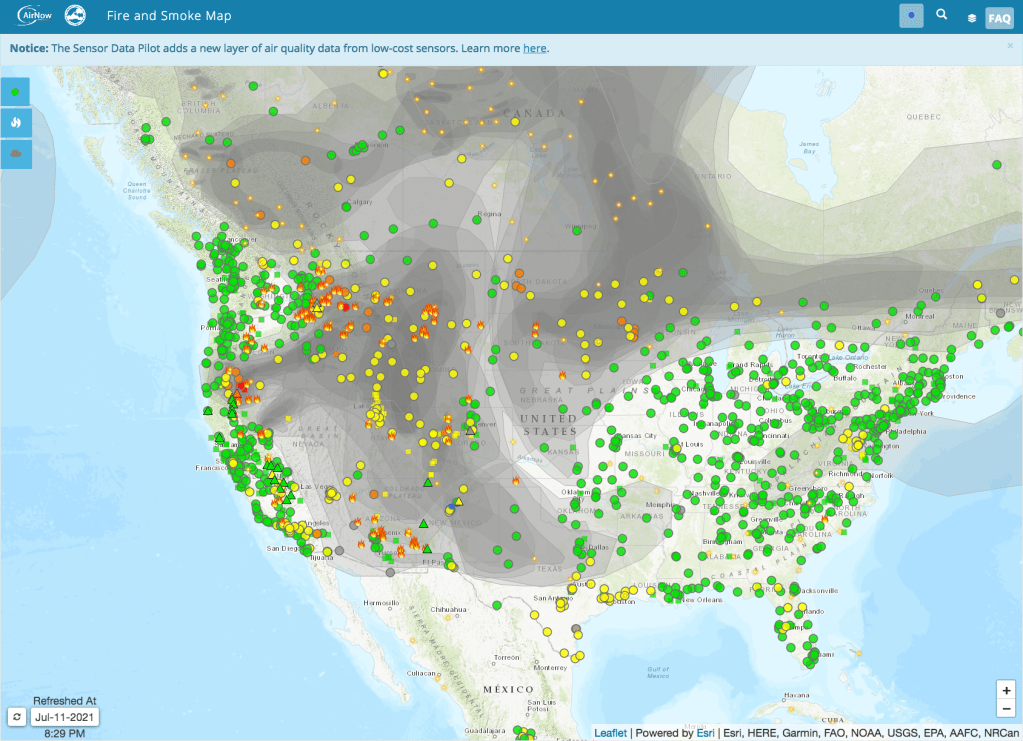
Task: Click the round Fire and Smoke logo
Action: [x=75, y=16]
